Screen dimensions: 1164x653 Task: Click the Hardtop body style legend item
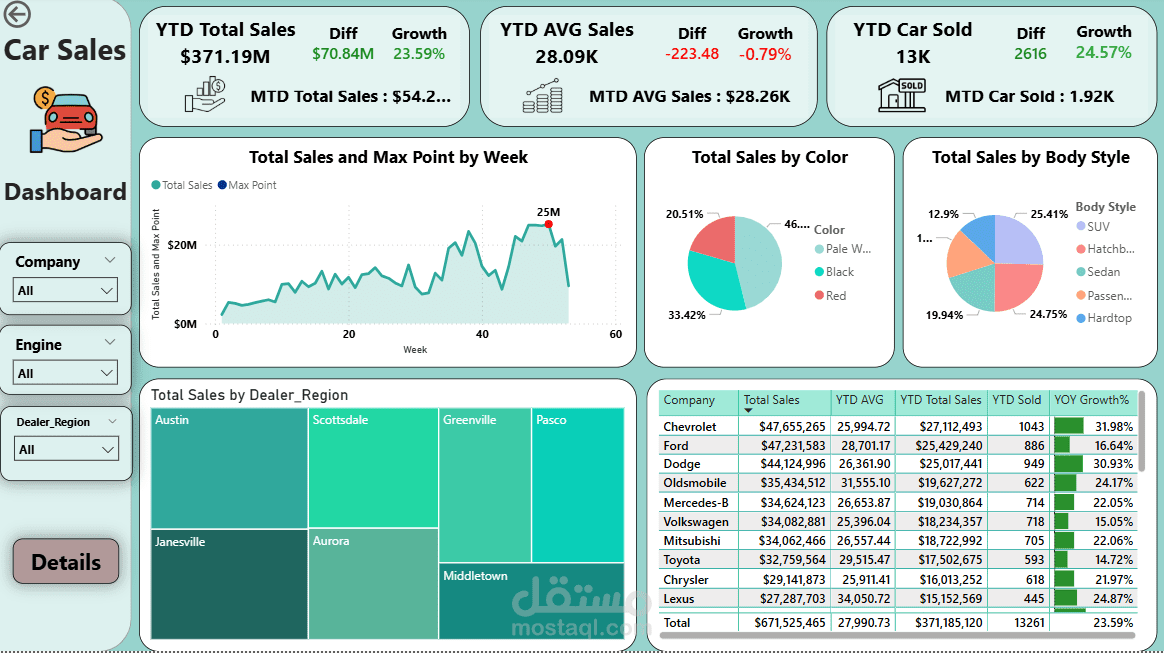click(1104, 318)
